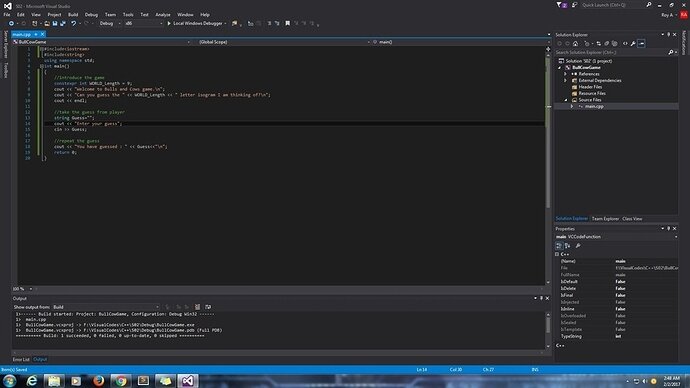
Task: Click the View Code icon in Solution Explorer
Action: tap(625, 44)
